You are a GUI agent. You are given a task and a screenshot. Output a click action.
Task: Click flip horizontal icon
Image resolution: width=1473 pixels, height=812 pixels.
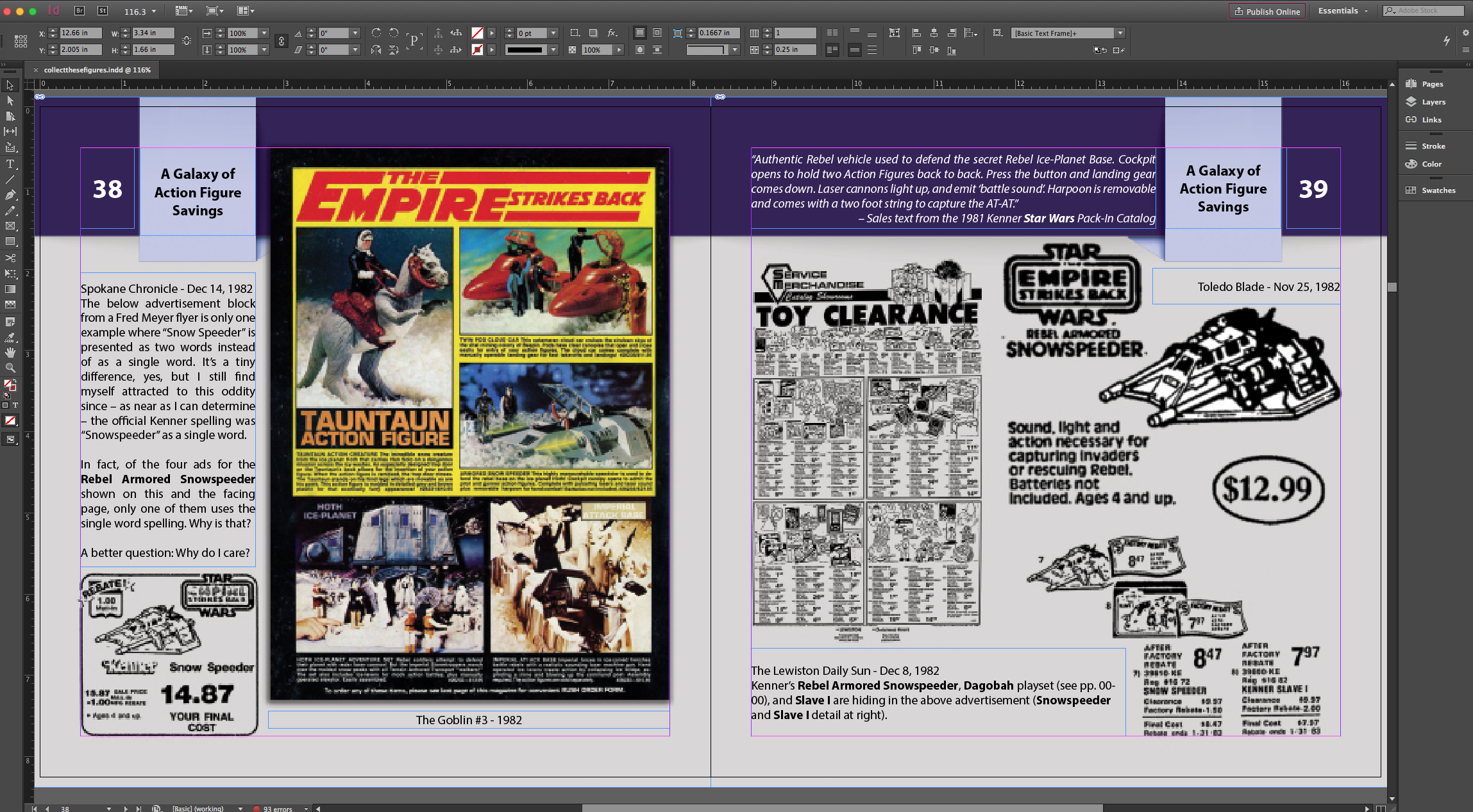[x=376, y=49]
